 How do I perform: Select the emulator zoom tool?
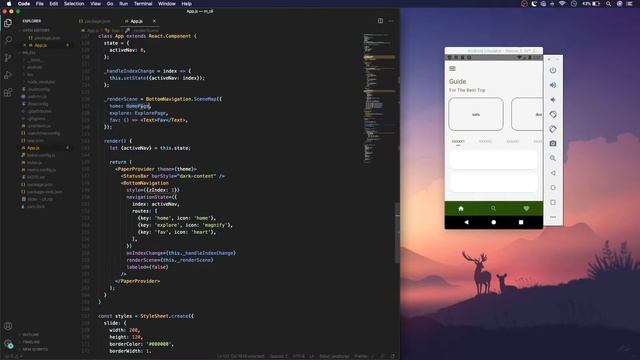[553, 158]
